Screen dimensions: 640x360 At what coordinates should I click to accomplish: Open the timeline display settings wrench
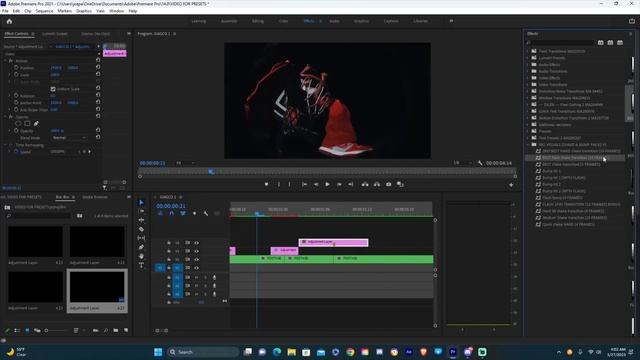pos(206,213)
